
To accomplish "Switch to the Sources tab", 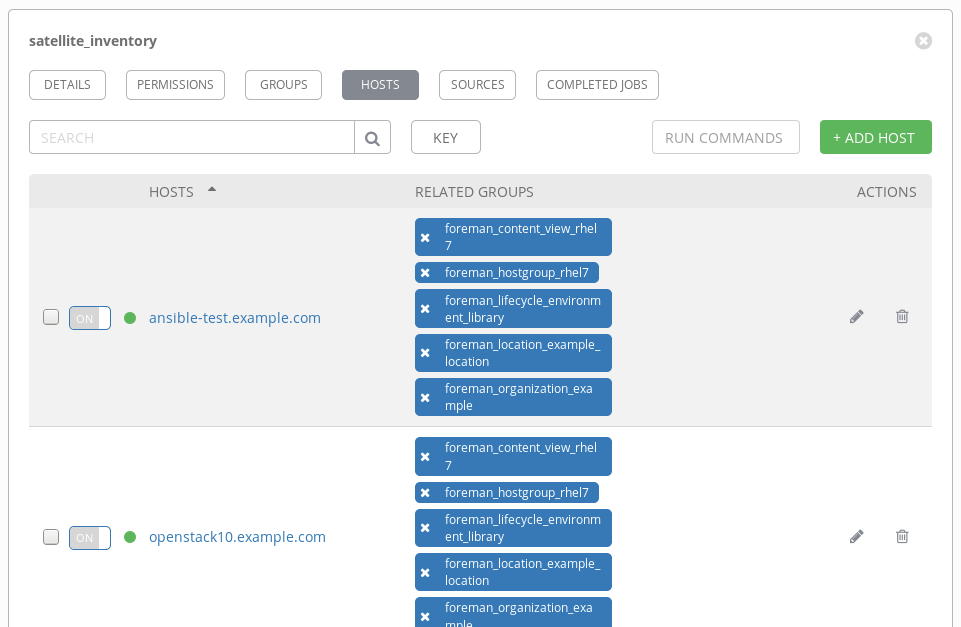I will coord(477,85).
